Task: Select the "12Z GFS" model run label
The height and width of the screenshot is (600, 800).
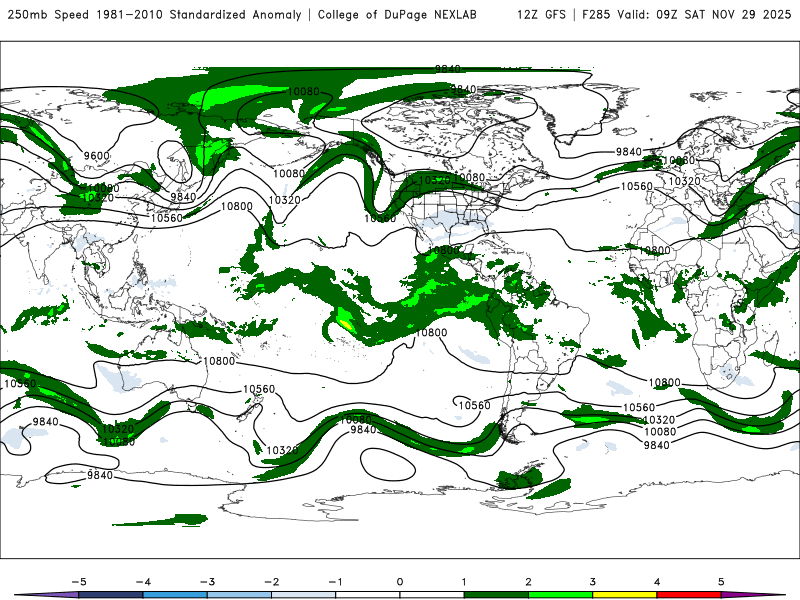Action: point(541,14)
